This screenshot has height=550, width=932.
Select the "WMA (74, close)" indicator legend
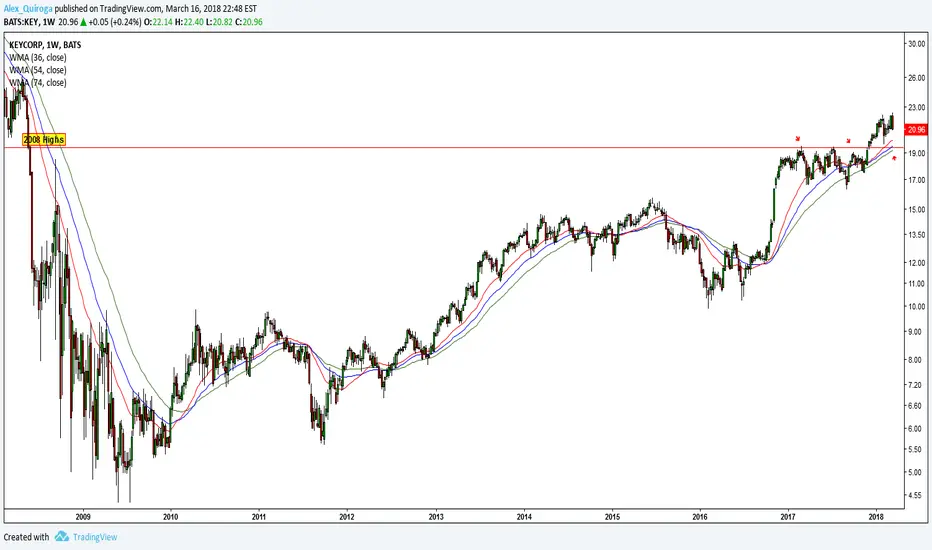(x=37, y=83)
